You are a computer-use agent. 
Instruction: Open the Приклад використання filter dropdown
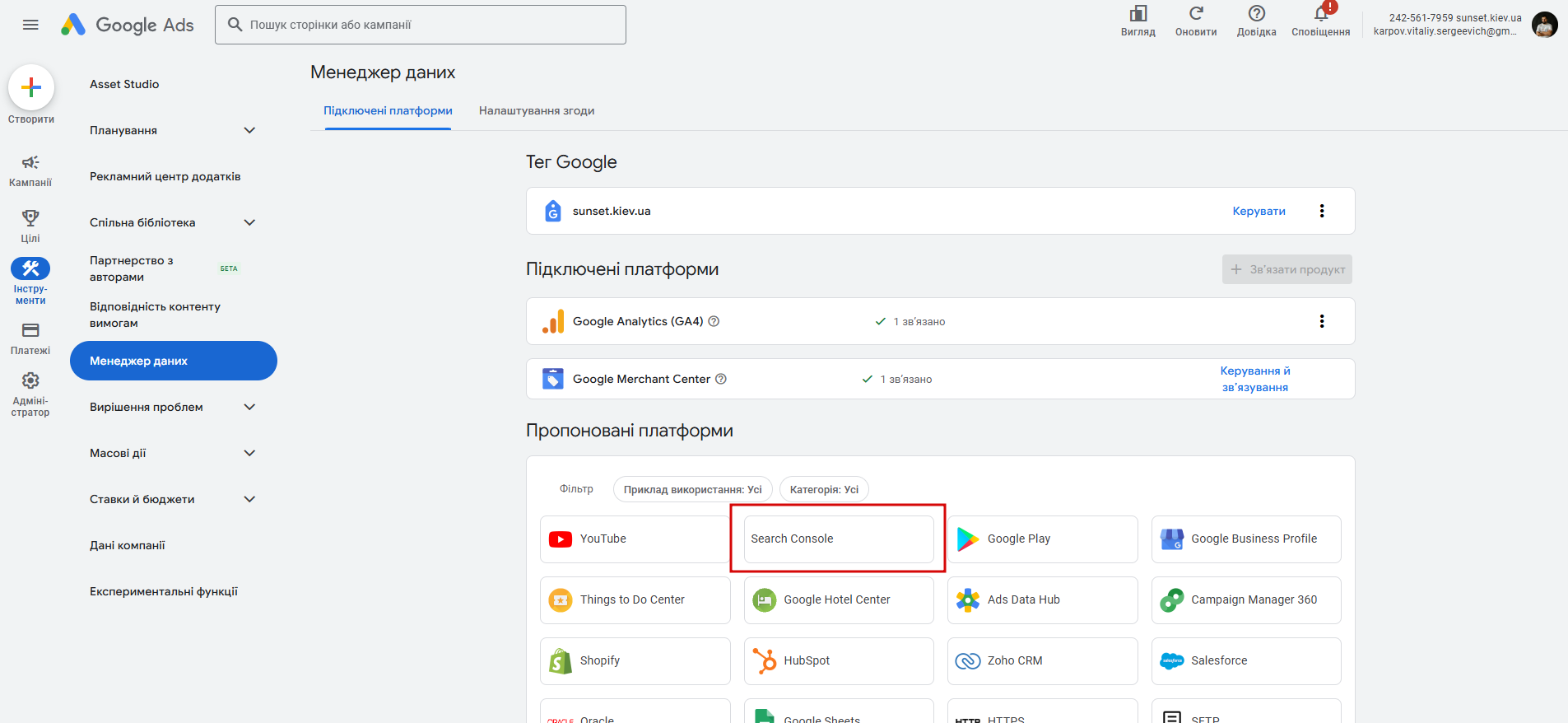(x=693, y=490)
